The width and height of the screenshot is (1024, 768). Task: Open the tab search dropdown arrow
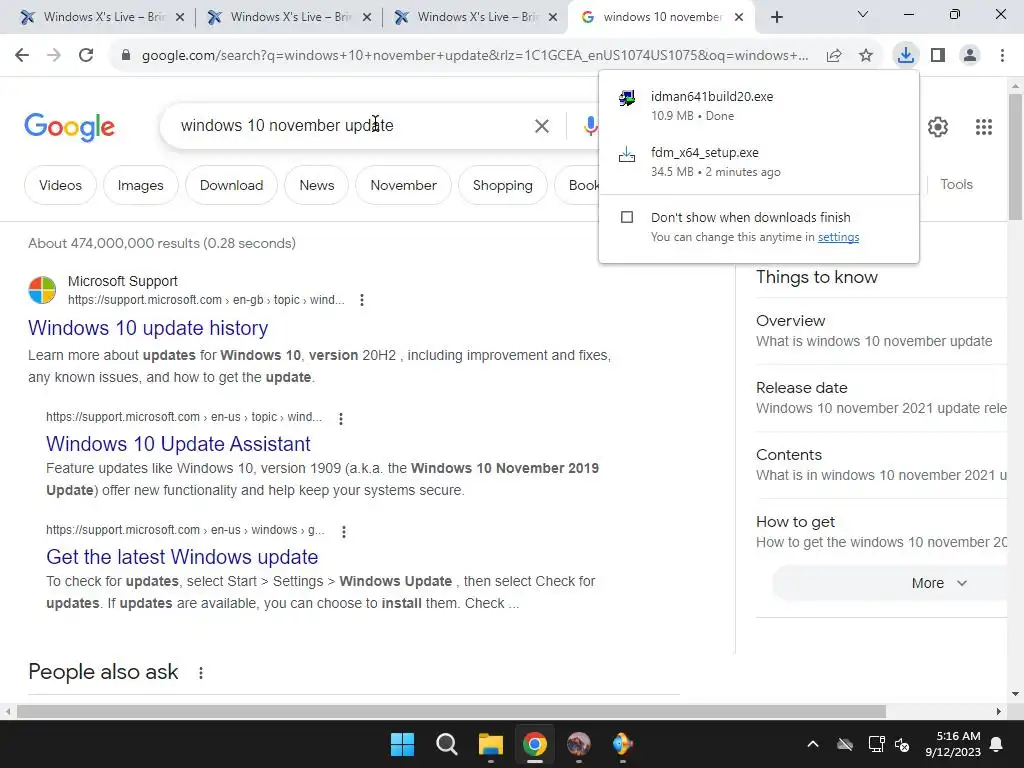click(x=863, y=14)
